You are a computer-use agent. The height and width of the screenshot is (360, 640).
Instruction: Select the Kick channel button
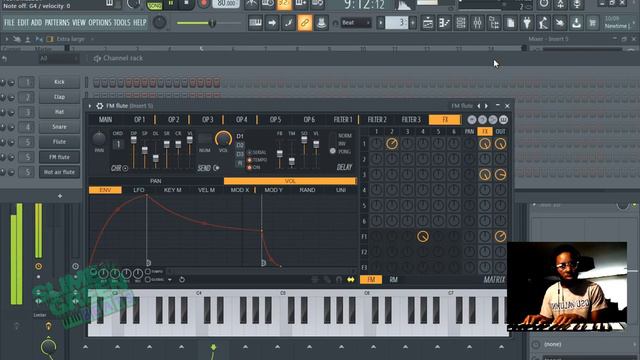pos(59,82)
